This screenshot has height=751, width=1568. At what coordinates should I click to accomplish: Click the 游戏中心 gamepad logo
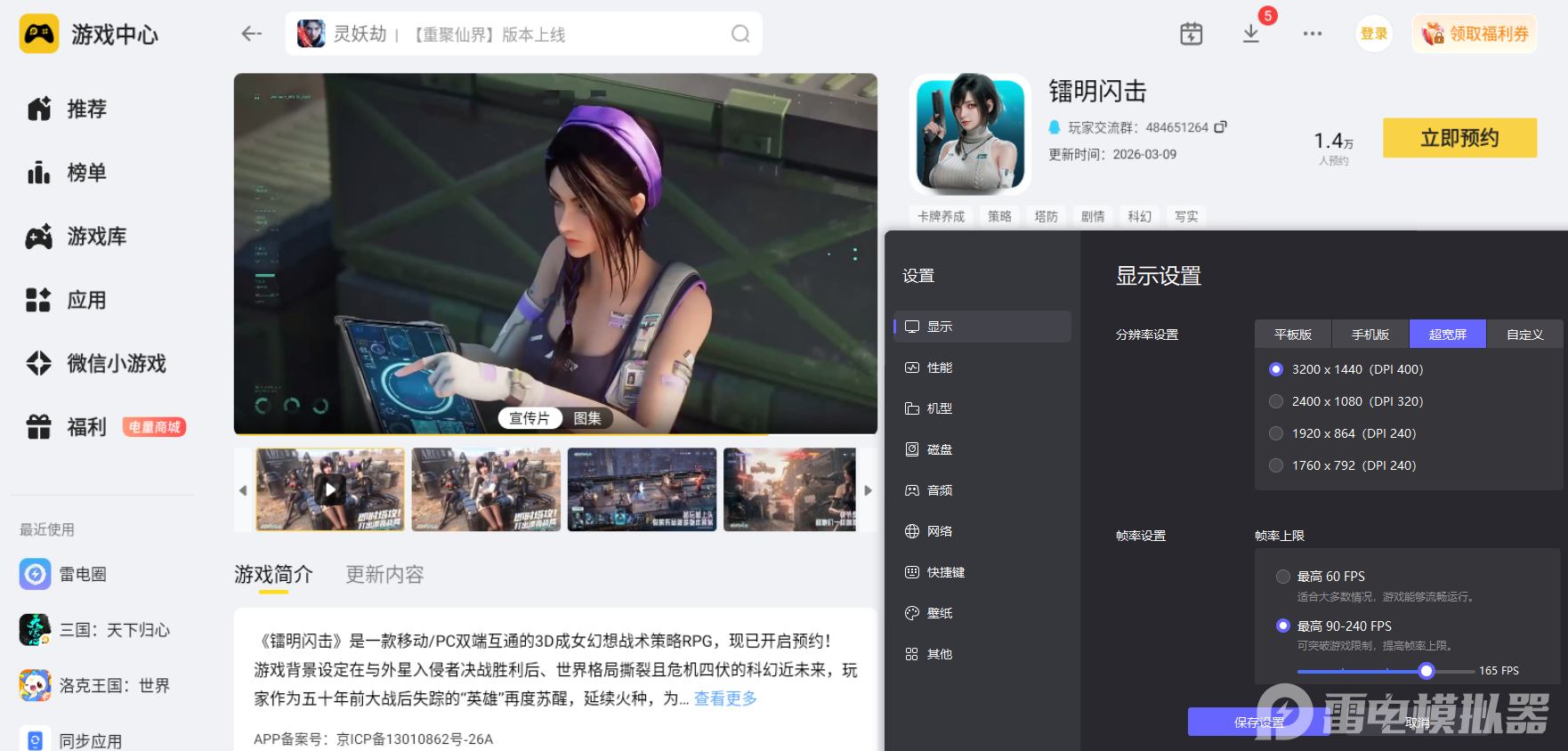point(39,34)
